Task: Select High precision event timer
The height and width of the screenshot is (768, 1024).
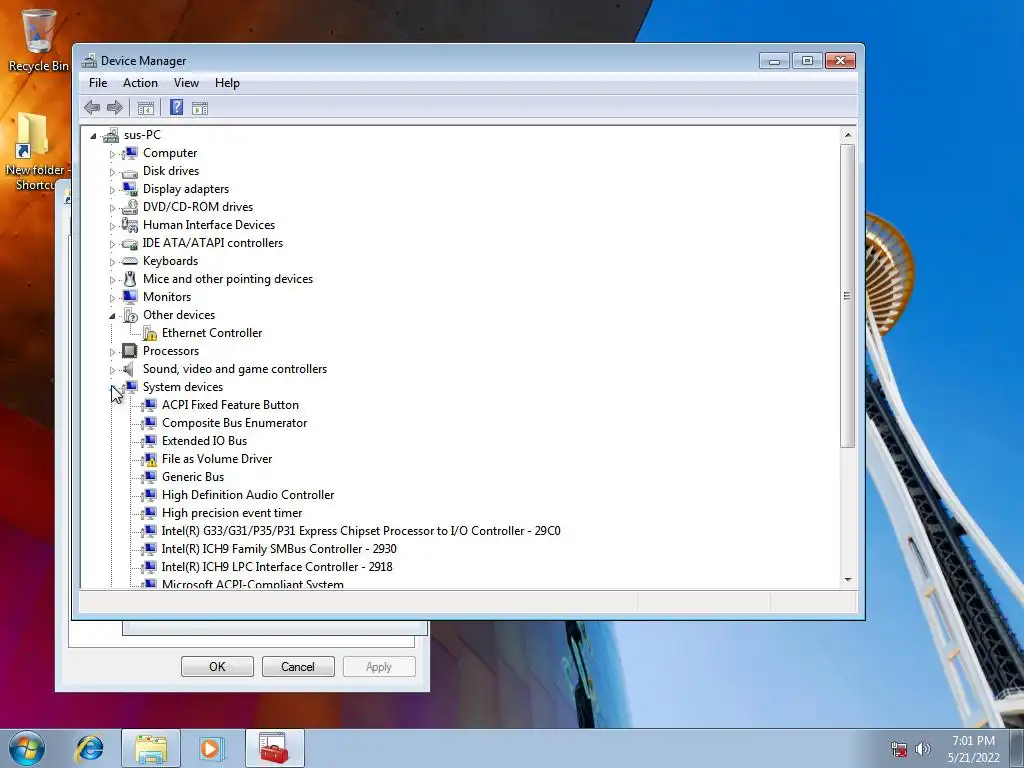Action: tap(232, 513)
